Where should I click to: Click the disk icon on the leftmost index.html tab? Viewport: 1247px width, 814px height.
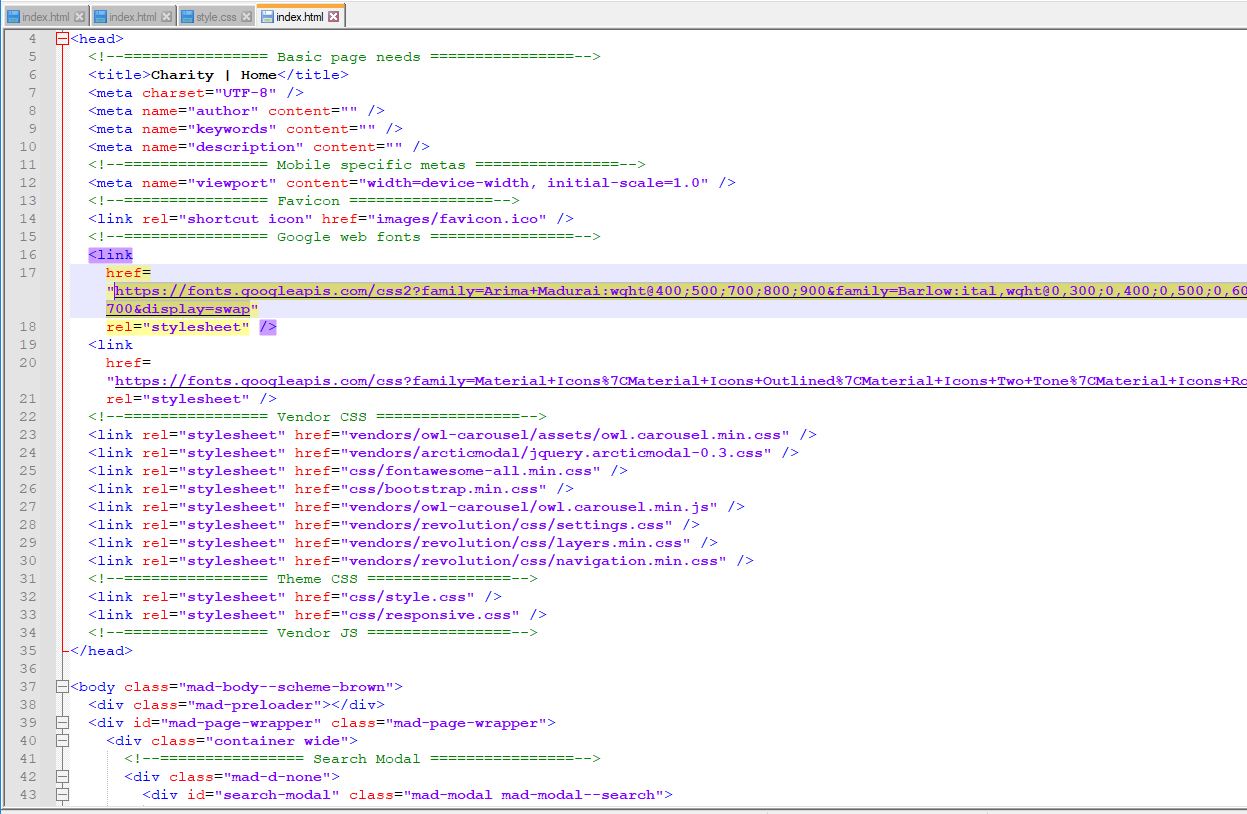[13, 17]
